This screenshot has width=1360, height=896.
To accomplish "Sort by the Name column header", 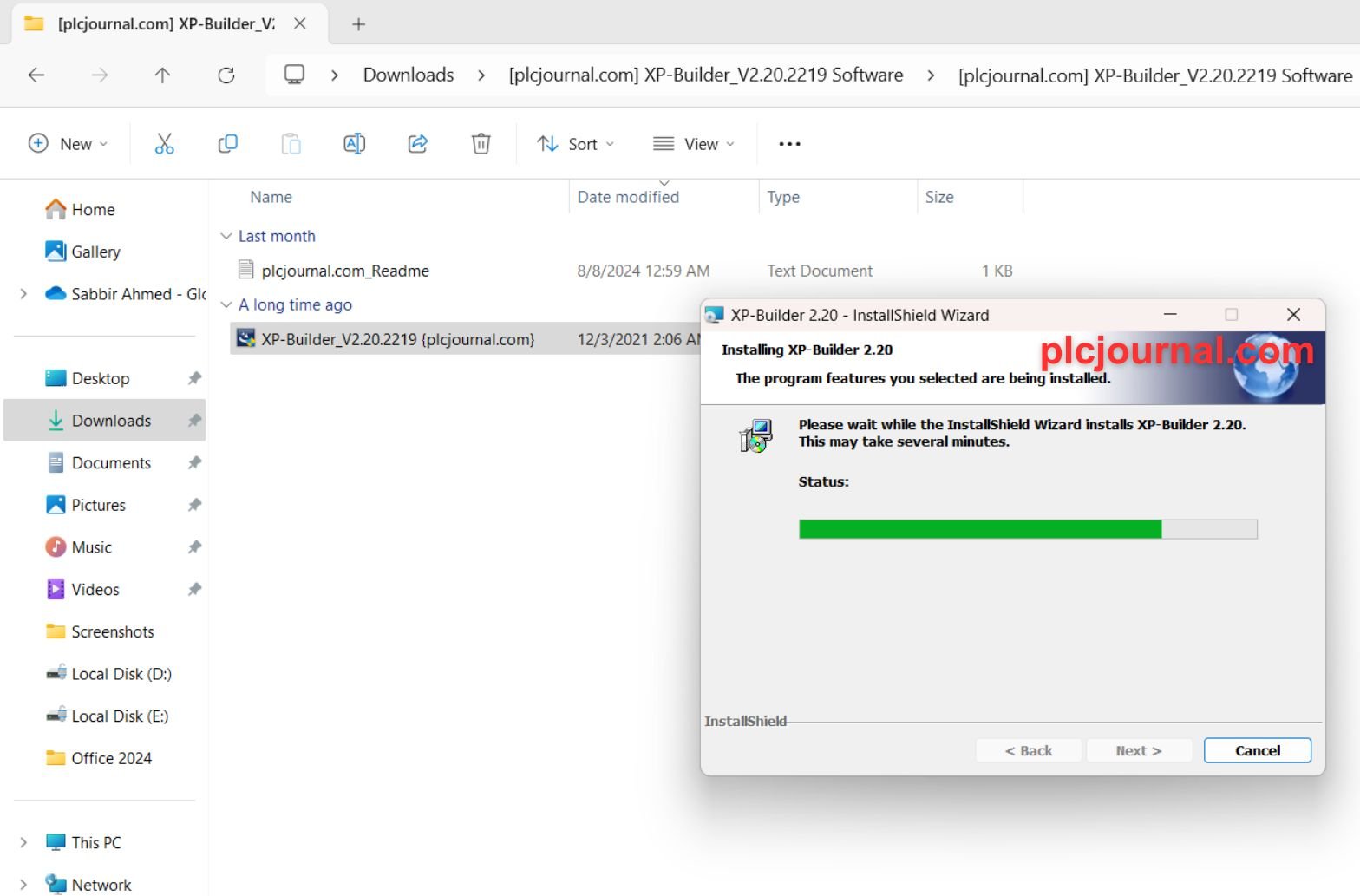I will coord(271,198).
